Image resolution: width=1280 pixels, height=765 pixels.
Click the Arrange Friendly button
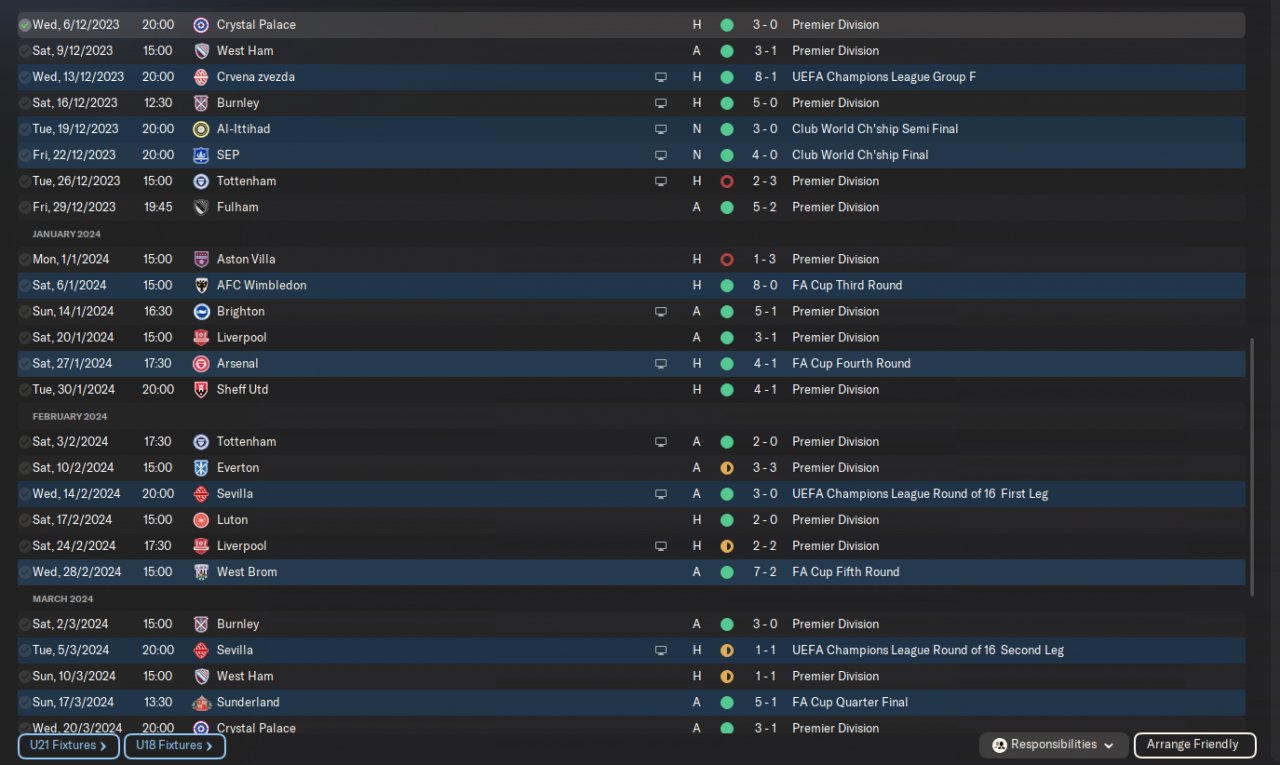pyautogui.click(x=1192, y=745)
